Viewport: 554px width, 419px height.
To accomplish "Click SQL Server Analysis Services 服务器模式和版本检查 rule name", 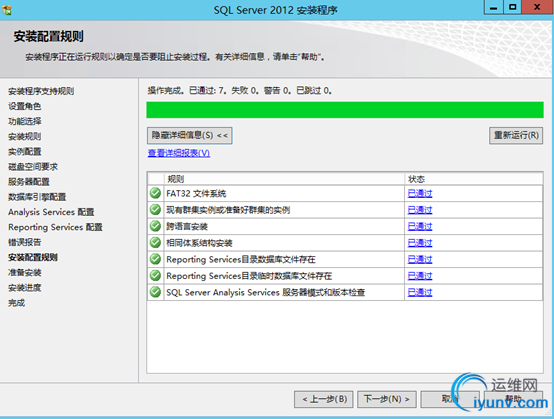I will (266, 293).
